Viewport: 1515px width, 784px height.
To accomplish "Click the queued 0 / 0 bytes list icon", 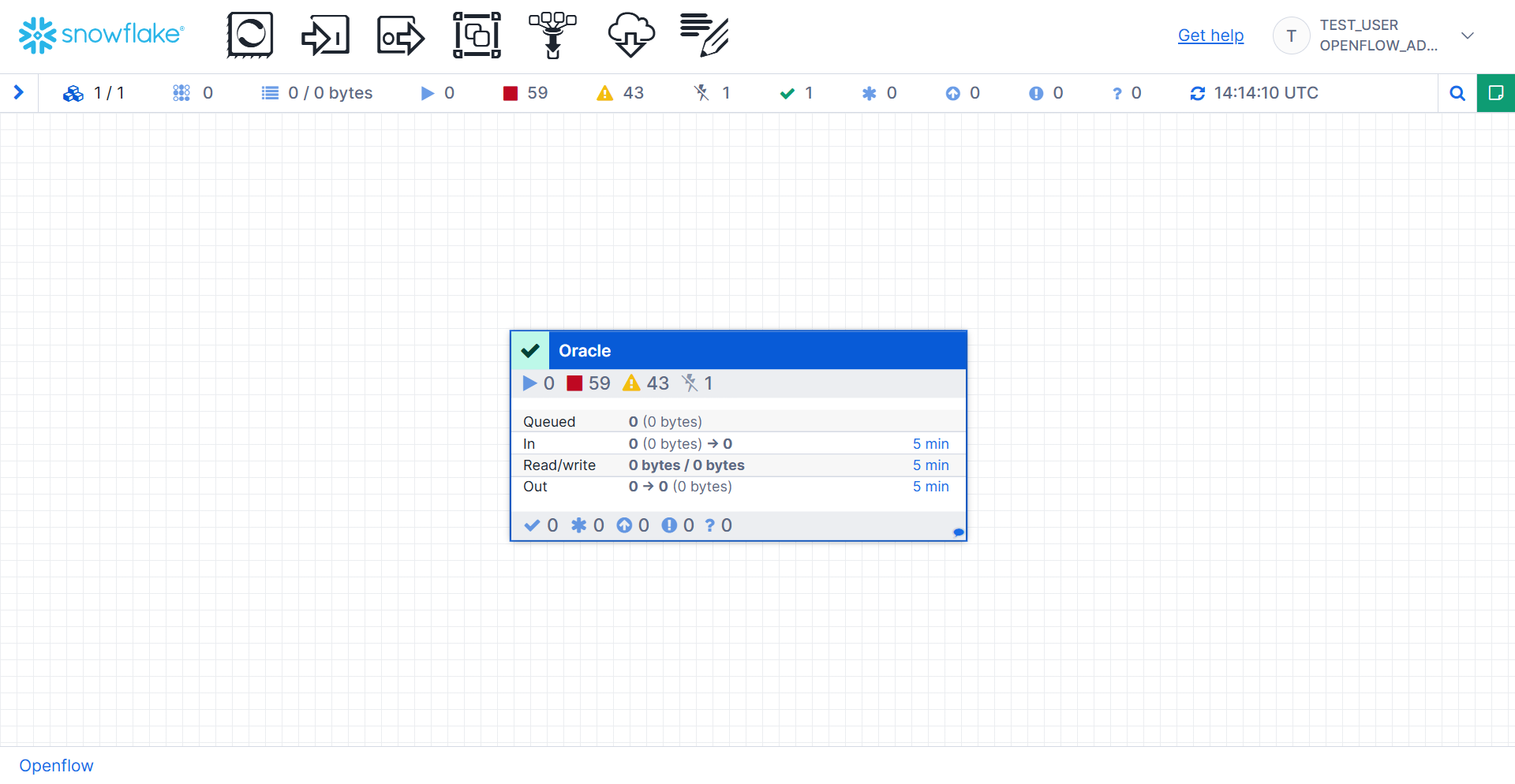I will pos(270,93).
